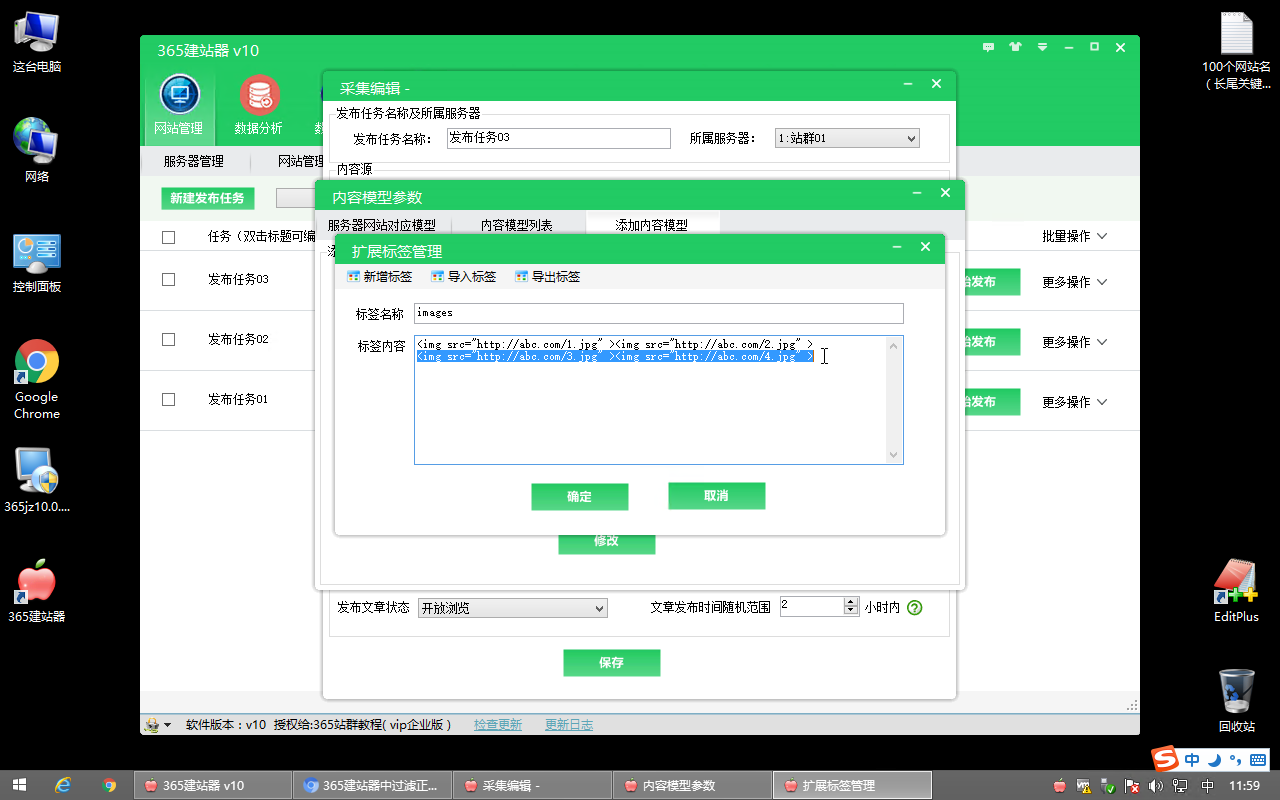Image resolution: width=1280 pixels, height=800 pixels.
Task: Open 这台电脑 desktop icon
Action: click(37, 43)
